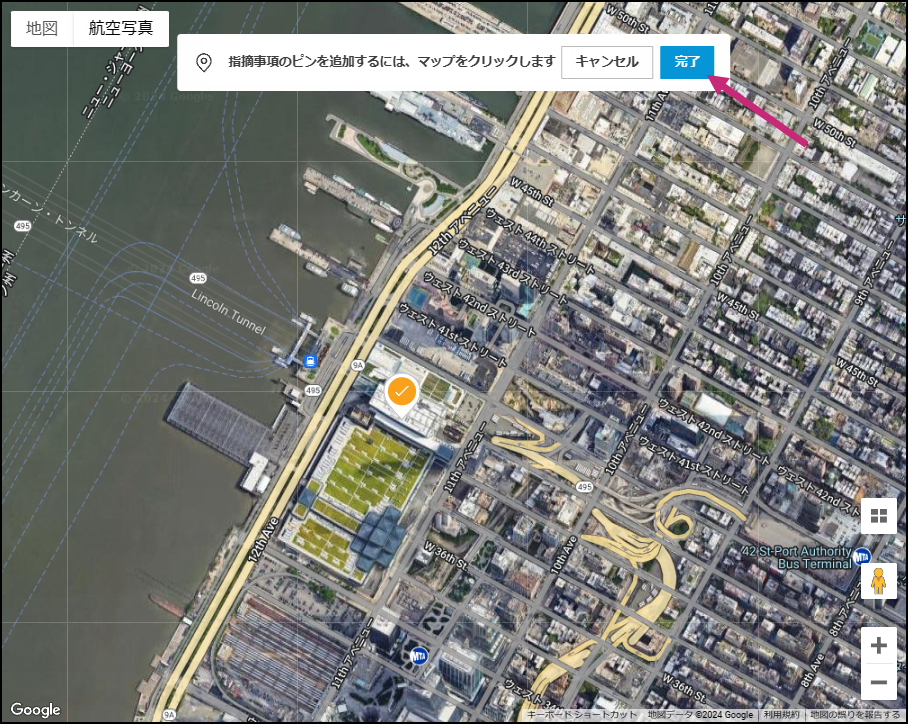Viewport: 908px width, 724px height.
Task: Click the orange checkmark pin marker
Action: 402,395
